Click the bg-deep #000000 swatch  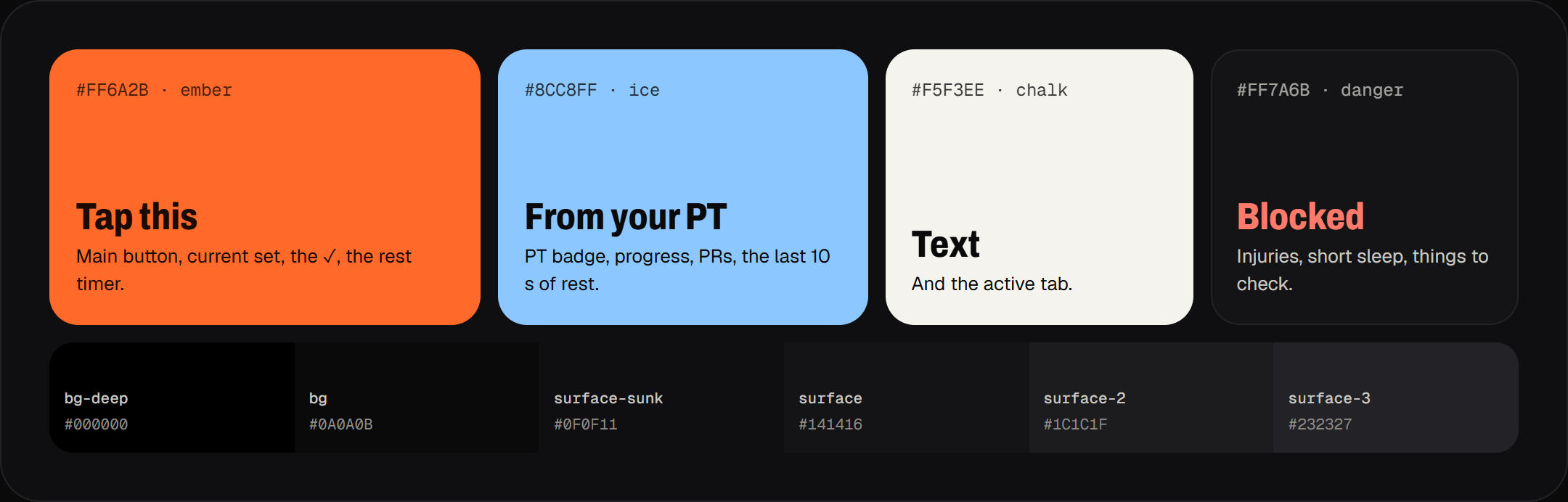[x=172, y=398]
